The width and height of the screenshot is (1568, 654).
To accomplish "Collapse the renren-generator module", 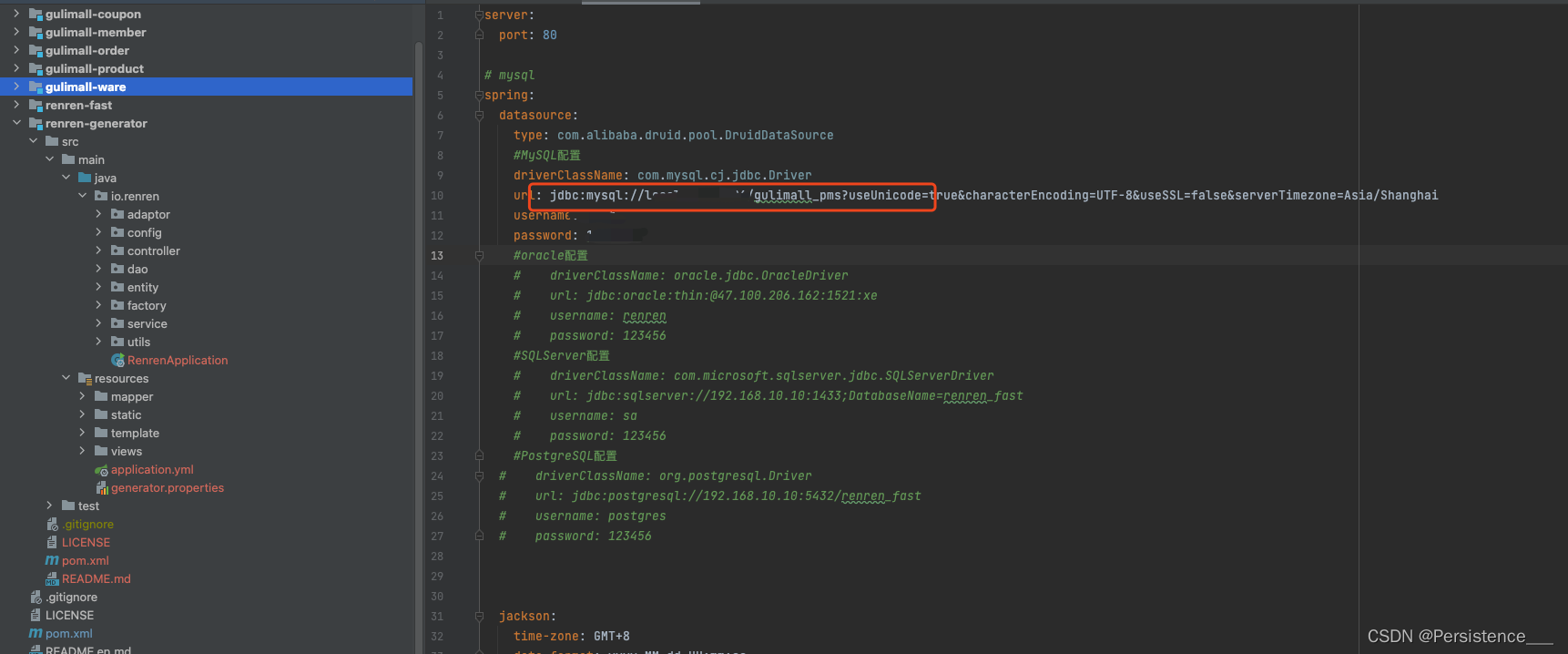I will 16,123.
